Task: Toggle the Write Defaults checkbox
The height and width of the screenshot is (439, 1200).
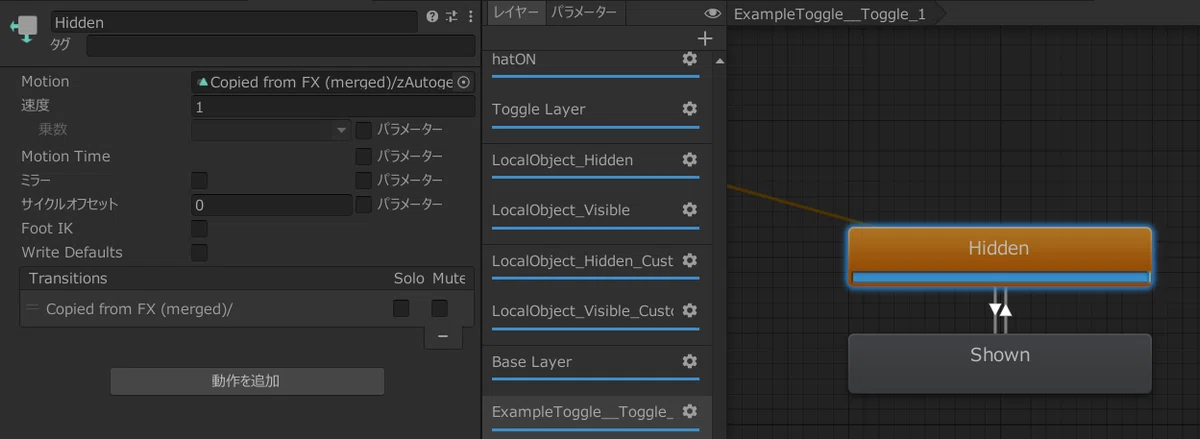Action: pyautogui.click(x=199, y=252)
